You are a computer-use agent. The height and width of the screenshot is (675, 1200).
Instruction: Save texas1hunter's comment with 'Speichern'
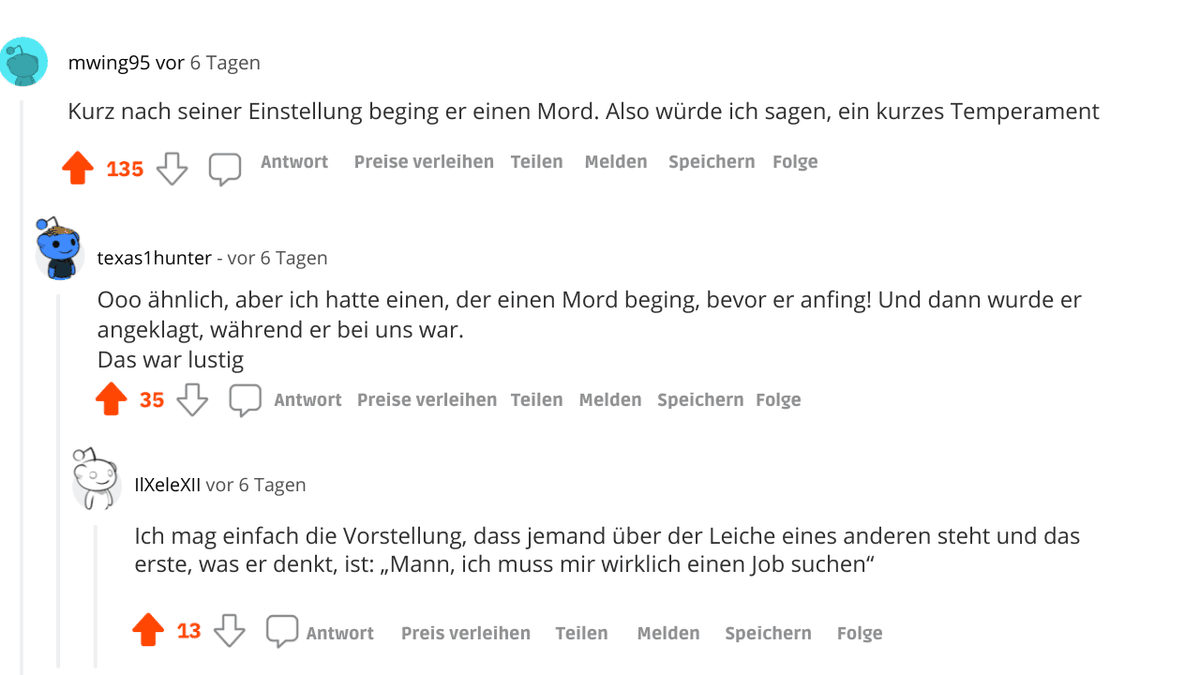click(x=700, y=399)
